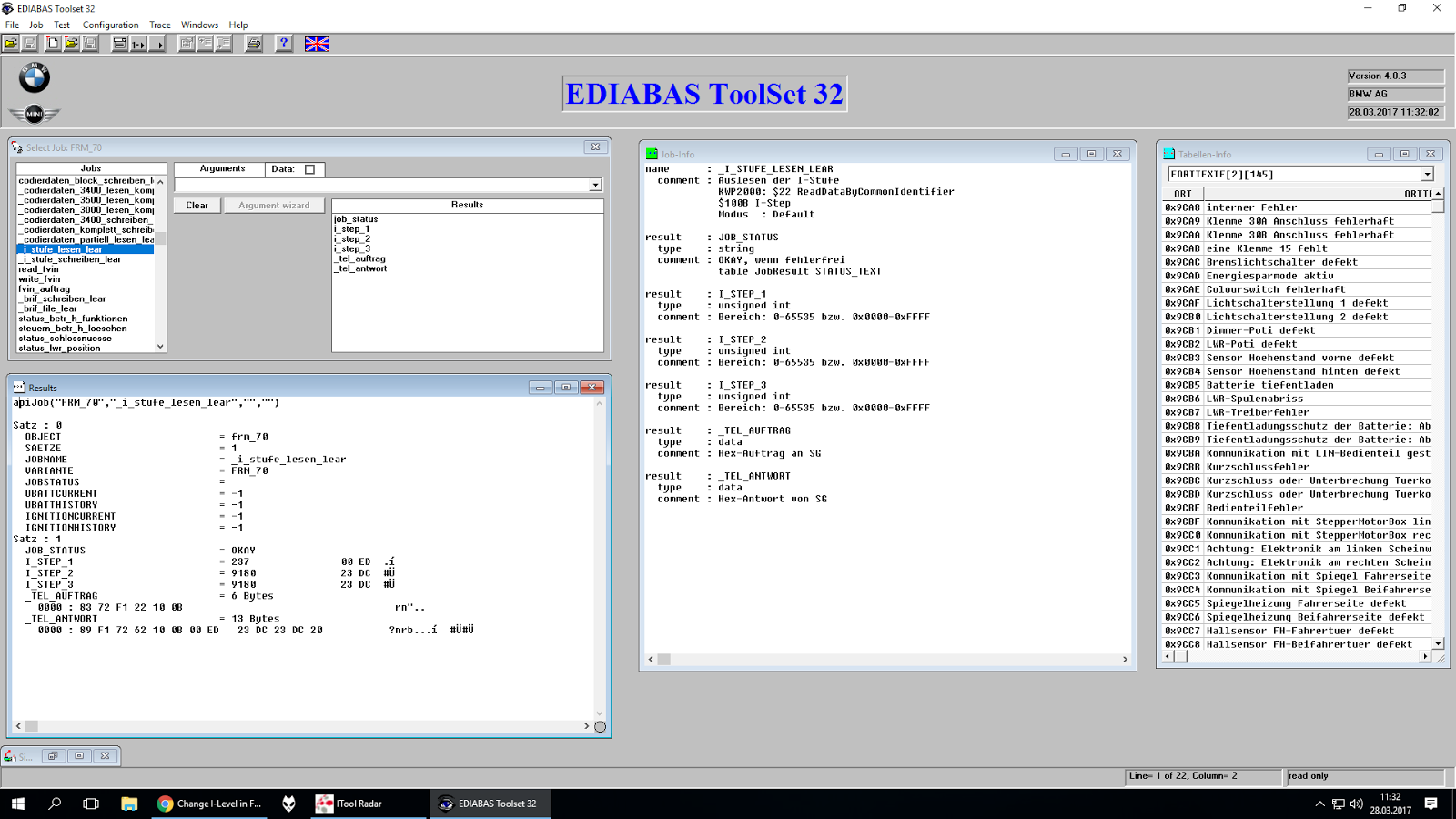Open the File menu
Image resolution: width=1456 pixels, height=819 pixels.
point(12,25)
